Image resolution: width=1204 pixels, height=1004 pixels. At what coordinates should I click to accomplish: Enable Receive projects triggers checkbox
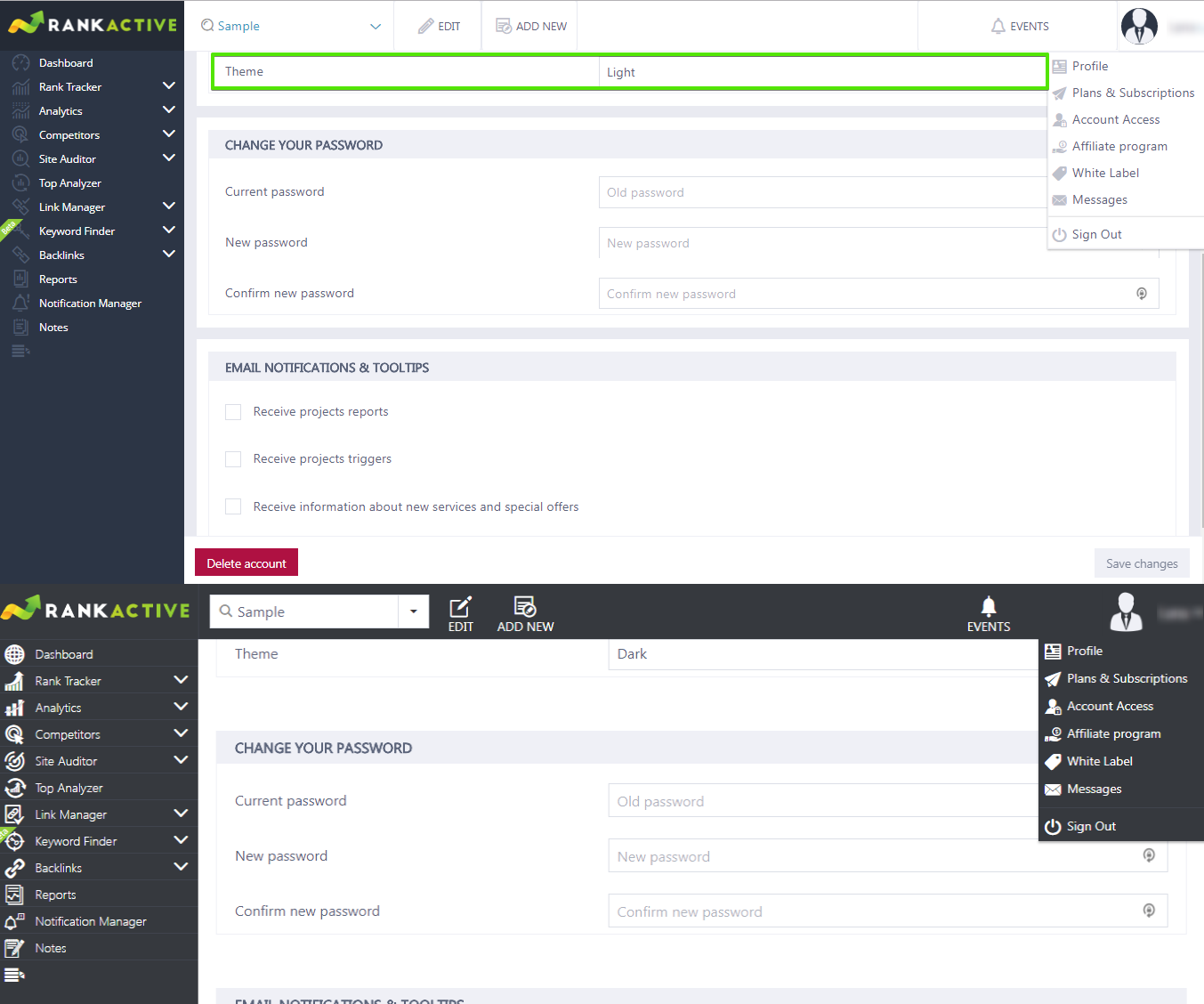(x=233, y=459)
